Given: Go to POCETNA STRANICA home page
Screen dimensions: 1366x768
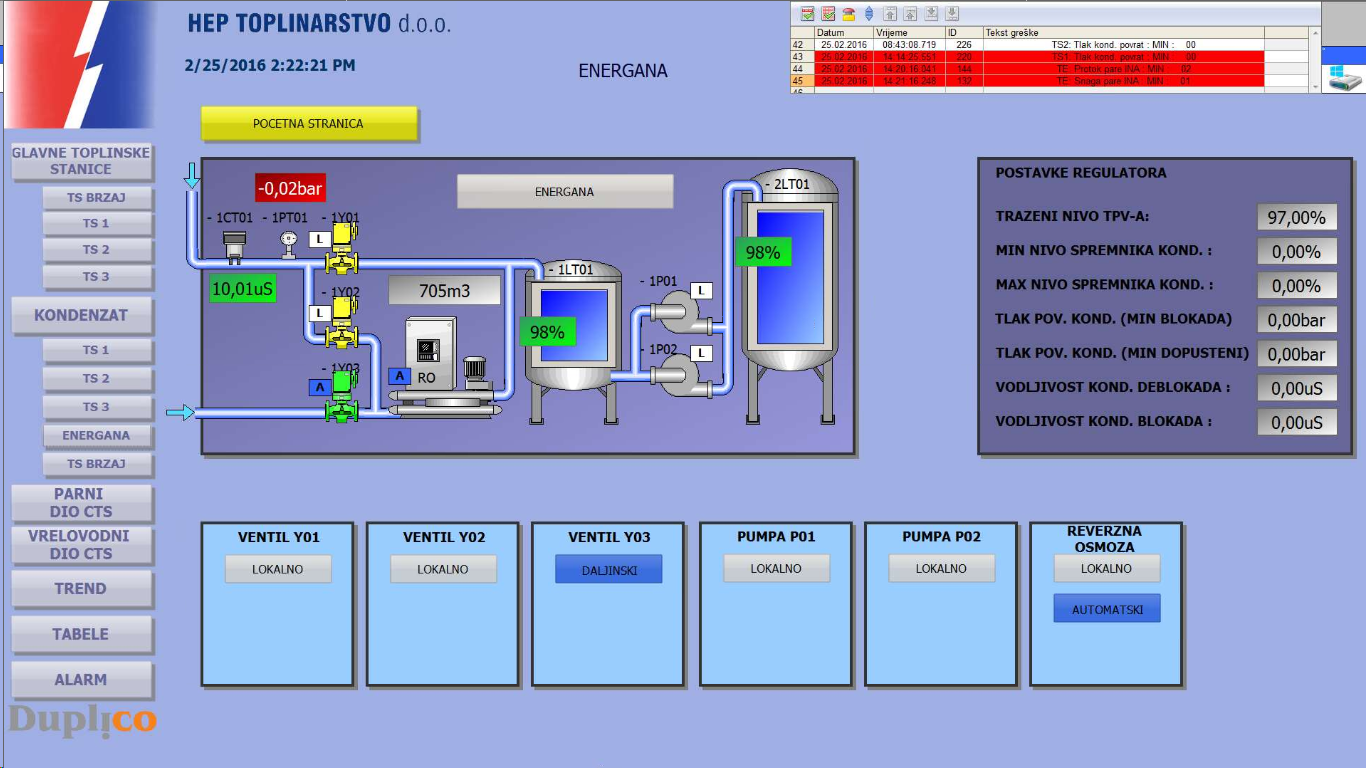Looking at the screenshot, I should pos(308,124).
